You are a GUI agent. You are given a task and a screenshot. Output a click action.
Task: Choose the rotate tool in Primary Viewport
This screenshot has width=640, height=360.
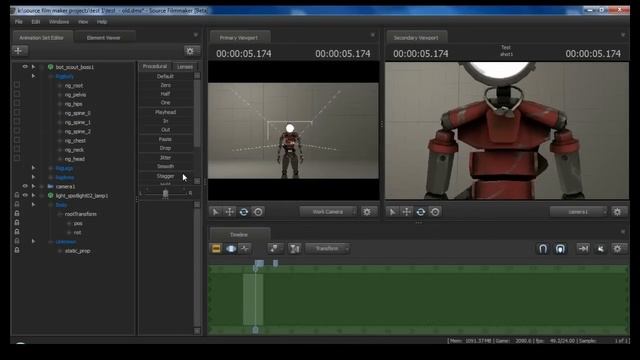pos(244,212)
